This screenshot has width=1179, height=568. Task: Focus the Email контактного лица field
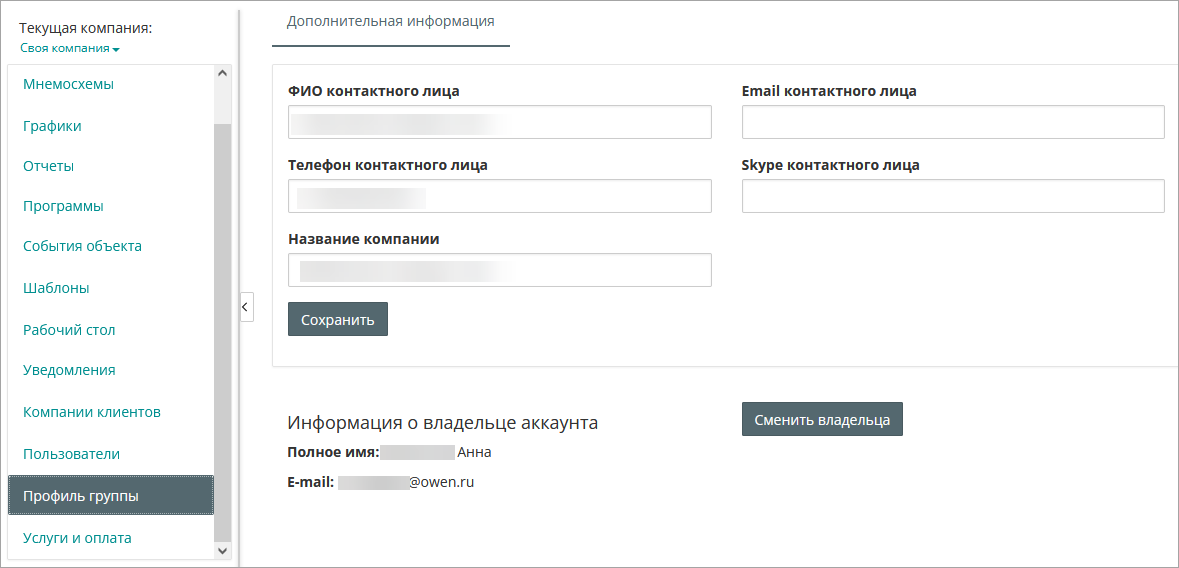tap(952, 122)
